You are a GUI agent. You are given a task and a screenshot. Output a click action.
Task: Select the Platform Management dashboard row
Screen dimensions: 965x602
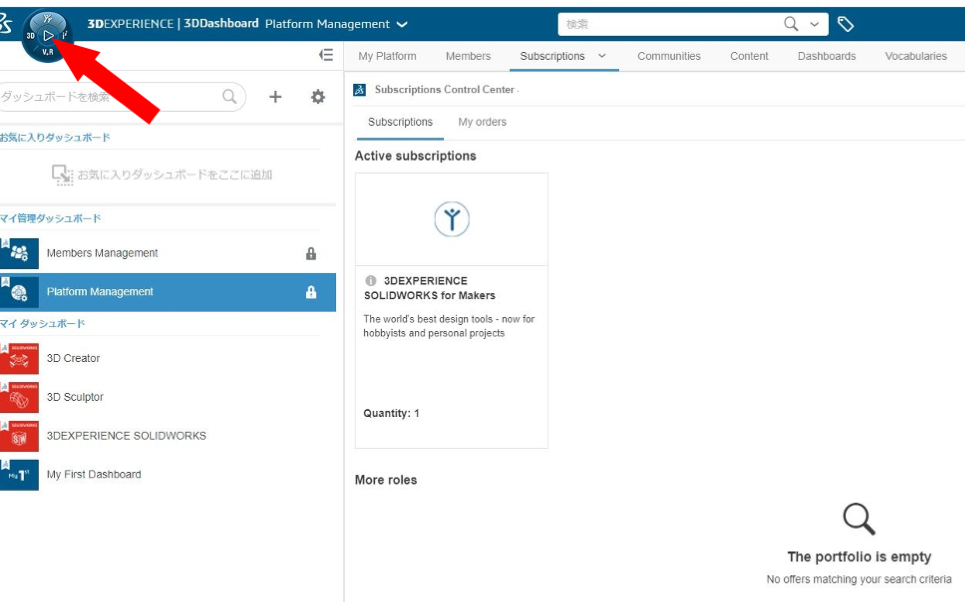[167, 292]
